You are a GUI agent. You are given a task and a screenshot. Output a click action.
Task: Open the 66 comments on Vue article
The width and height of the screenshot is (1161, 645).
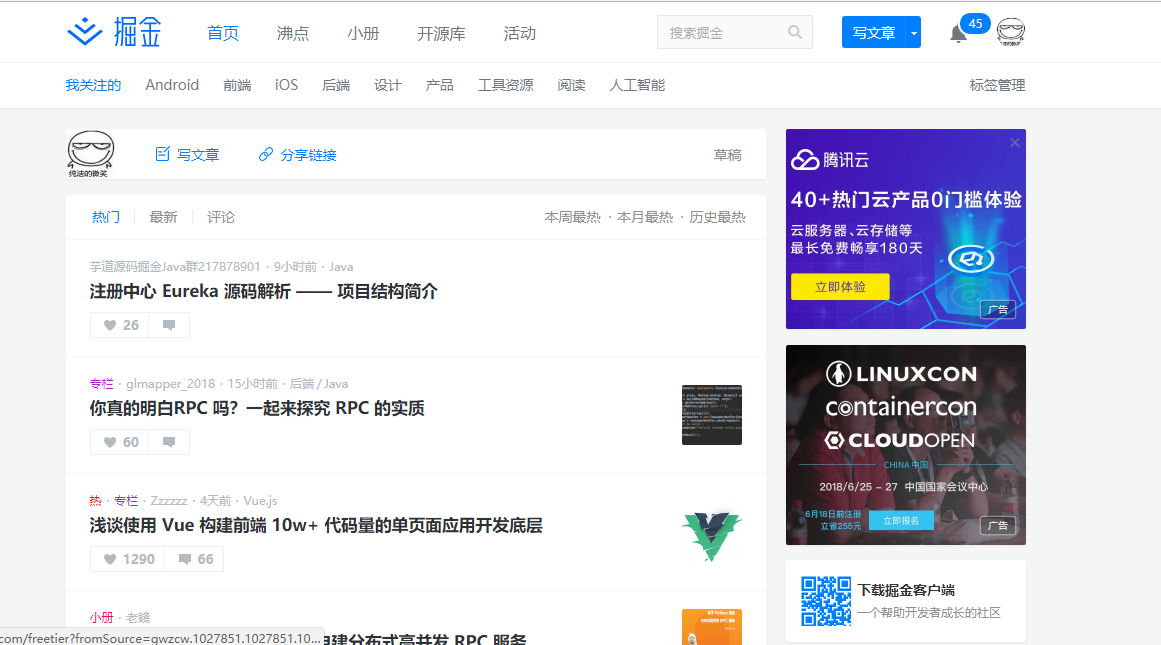click(x=195, y=559)
